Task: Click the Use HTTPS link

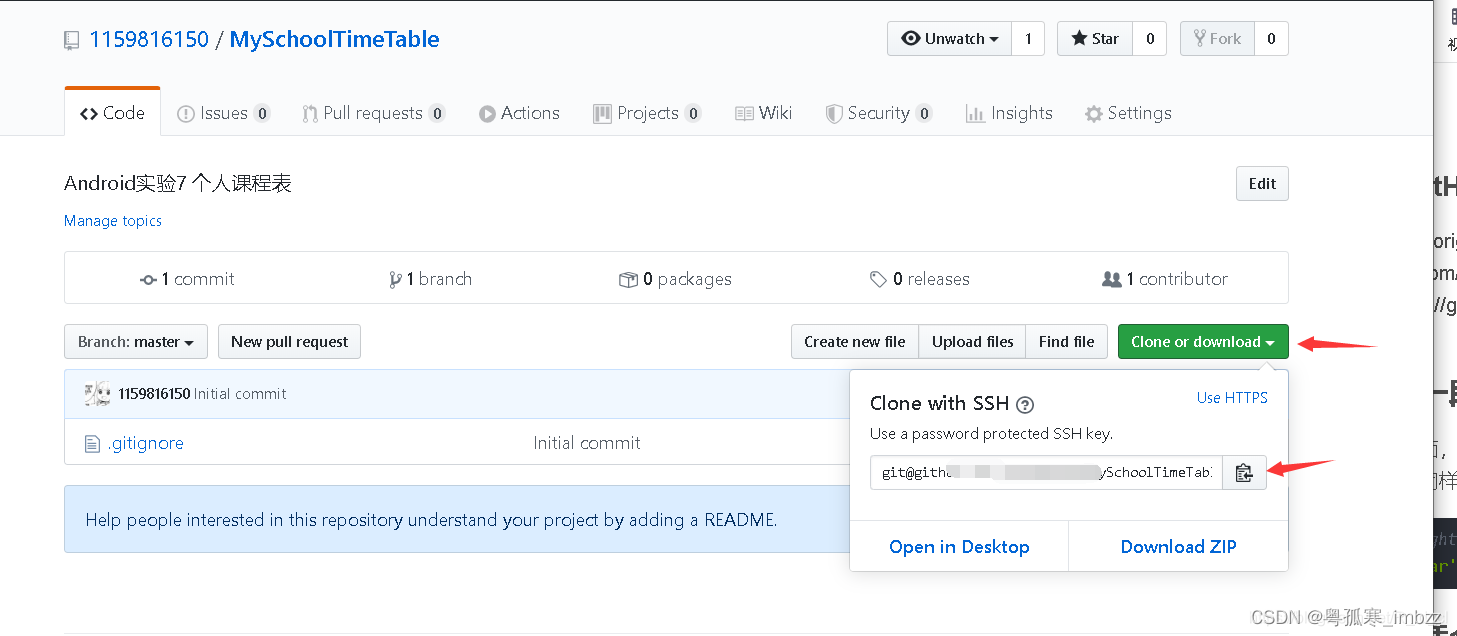Action: 1232,398
